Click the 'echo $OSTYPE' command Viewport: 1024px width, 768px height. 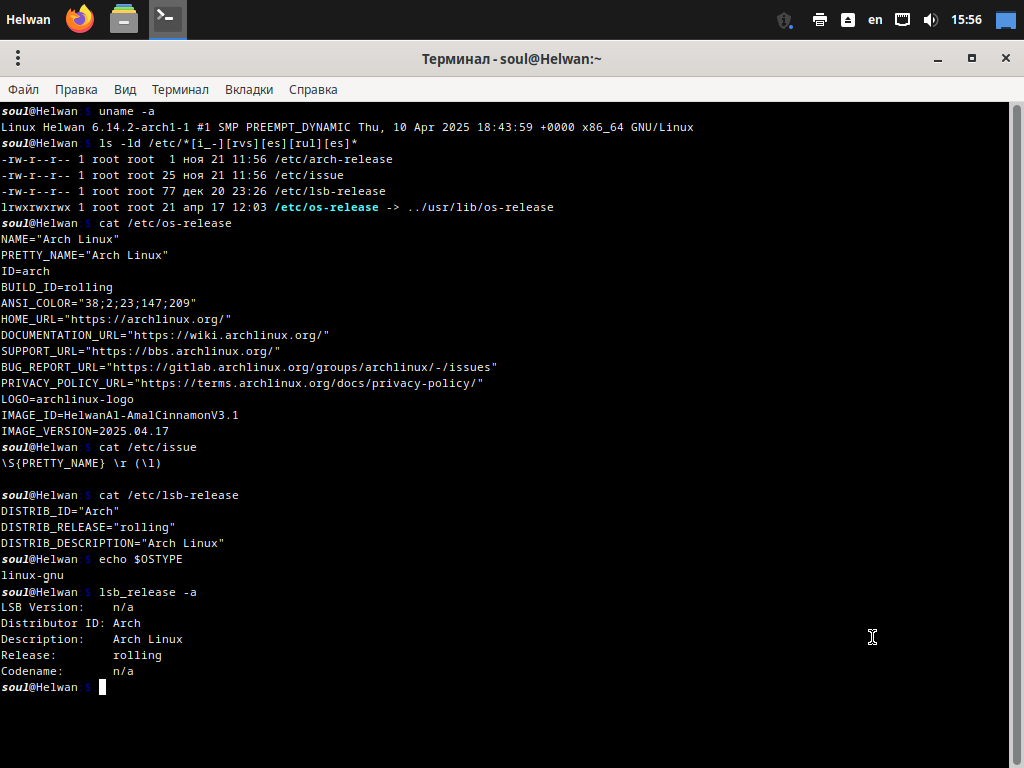click(x=140, y=559)
